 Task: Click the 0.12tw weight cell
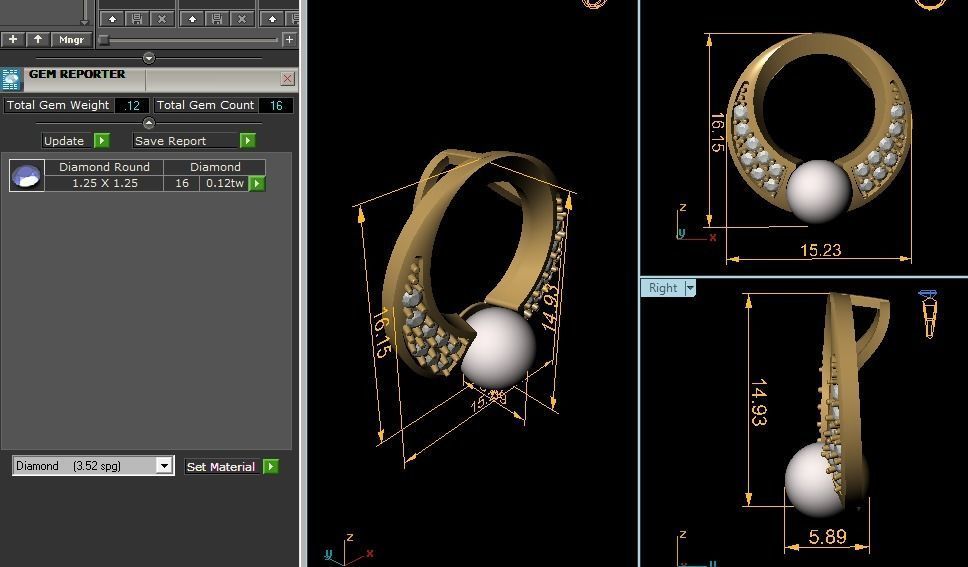tap(225, 183)
